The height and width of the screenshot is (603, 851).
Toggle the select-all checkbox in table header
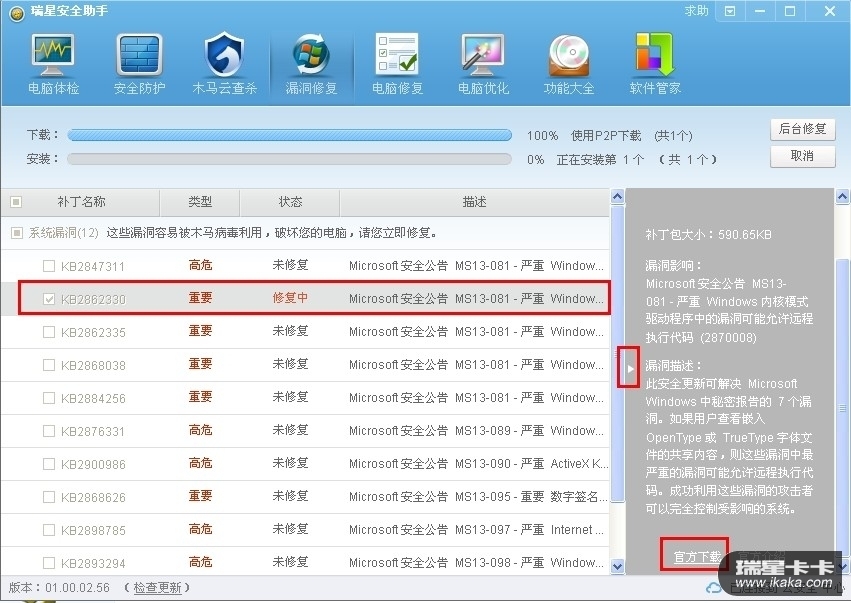point(16,202)
